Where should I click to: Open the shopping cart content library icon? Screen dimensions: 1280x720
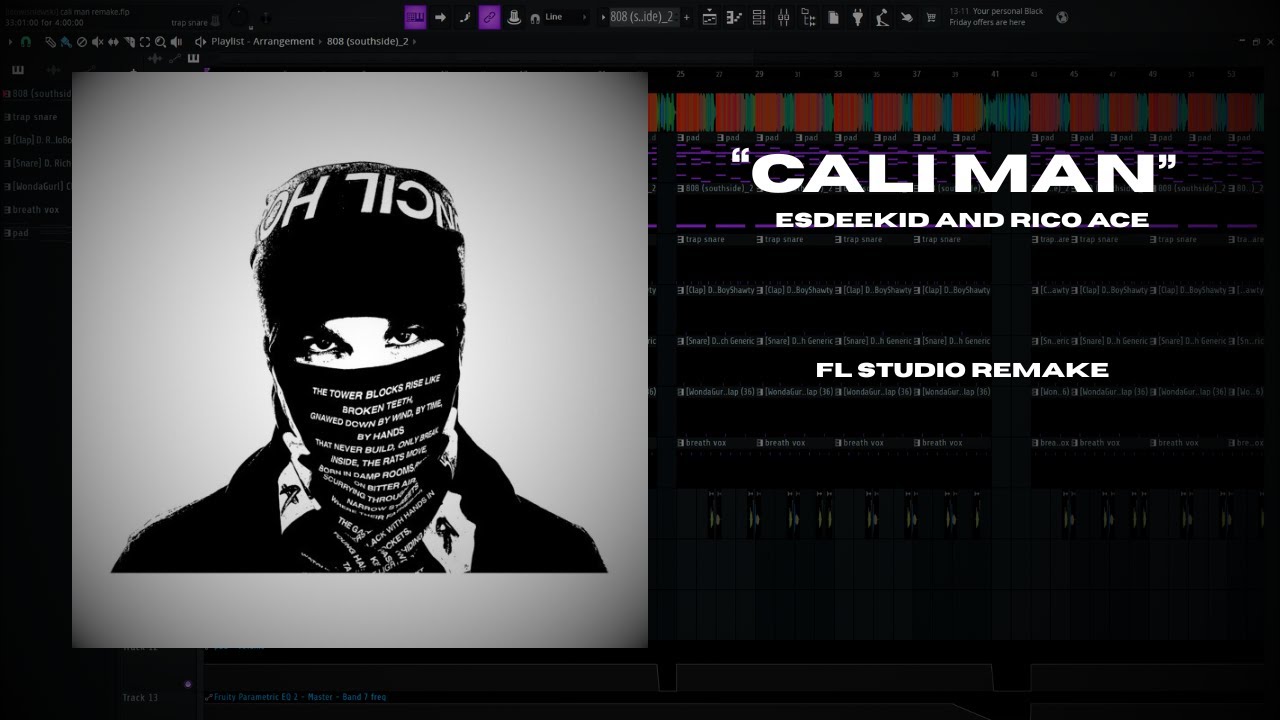click(x=931, y=18)
